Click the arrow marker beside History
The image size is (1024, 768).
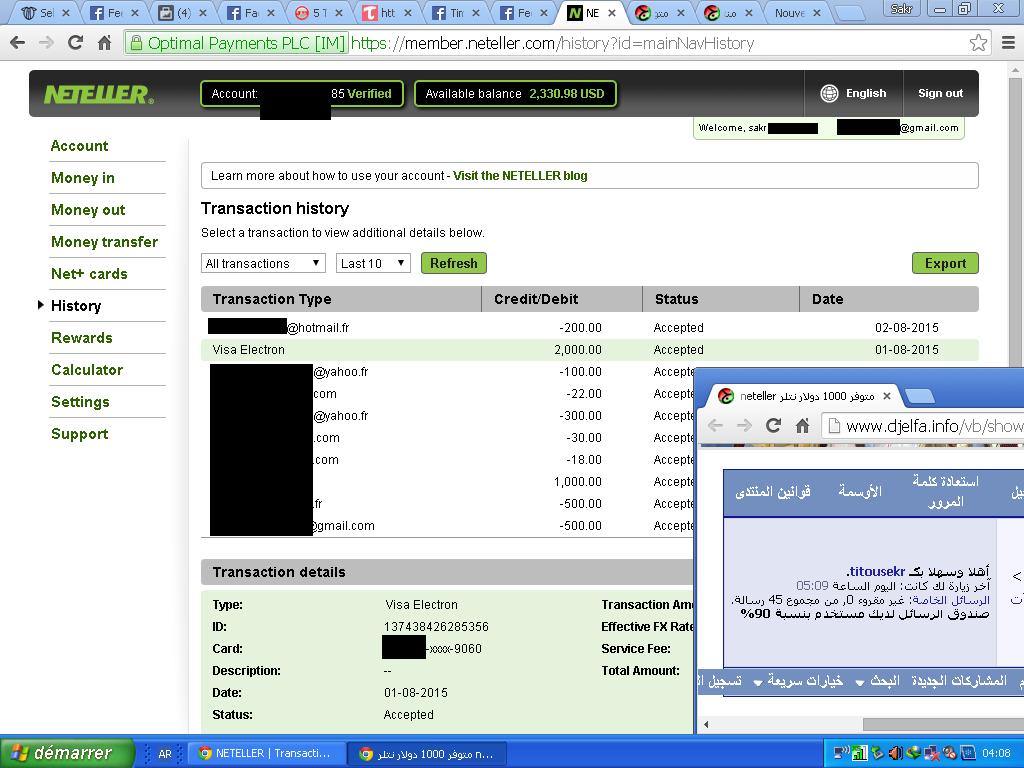click(x=40, y=305)
